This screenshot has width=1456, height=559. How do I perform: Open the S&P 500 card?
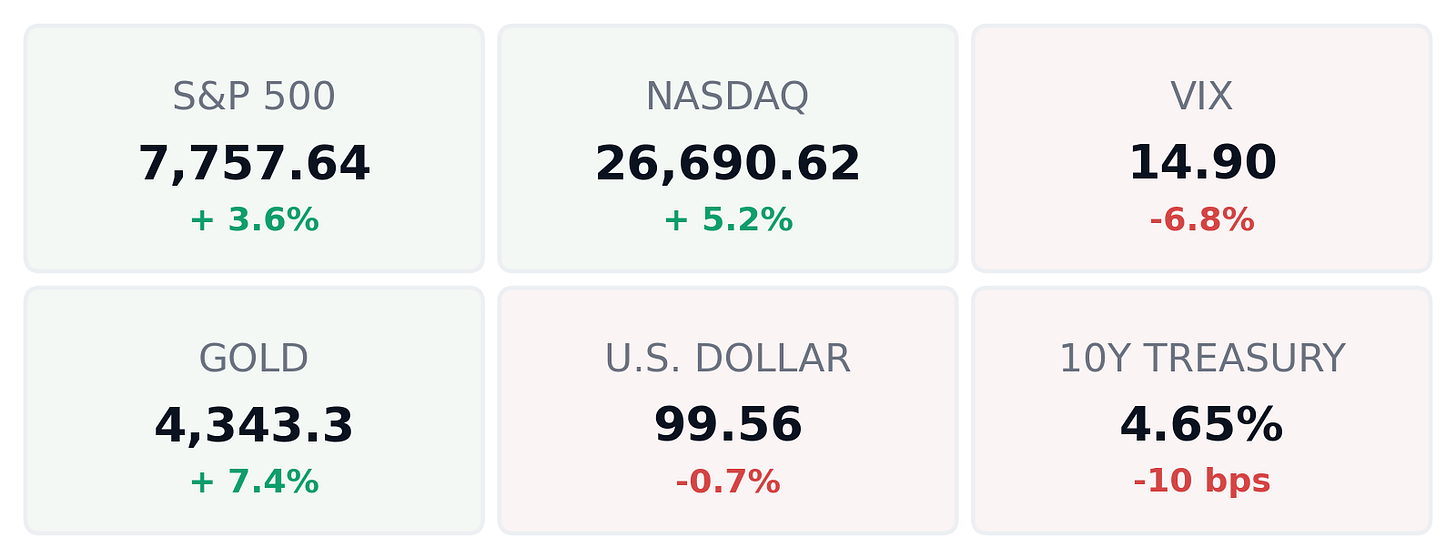[254, 148]
